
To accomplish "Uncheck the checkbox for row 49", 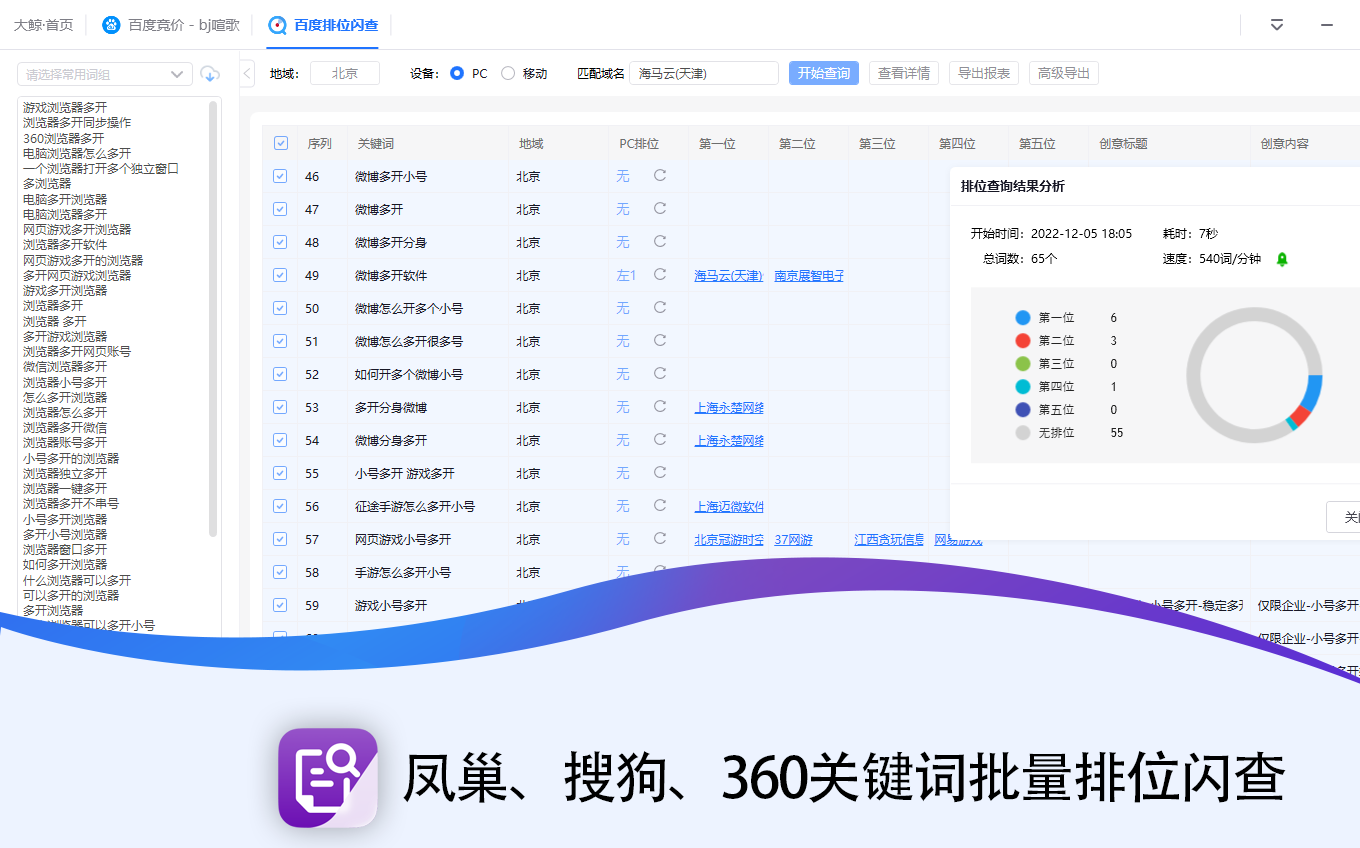I will pos(280,275).
